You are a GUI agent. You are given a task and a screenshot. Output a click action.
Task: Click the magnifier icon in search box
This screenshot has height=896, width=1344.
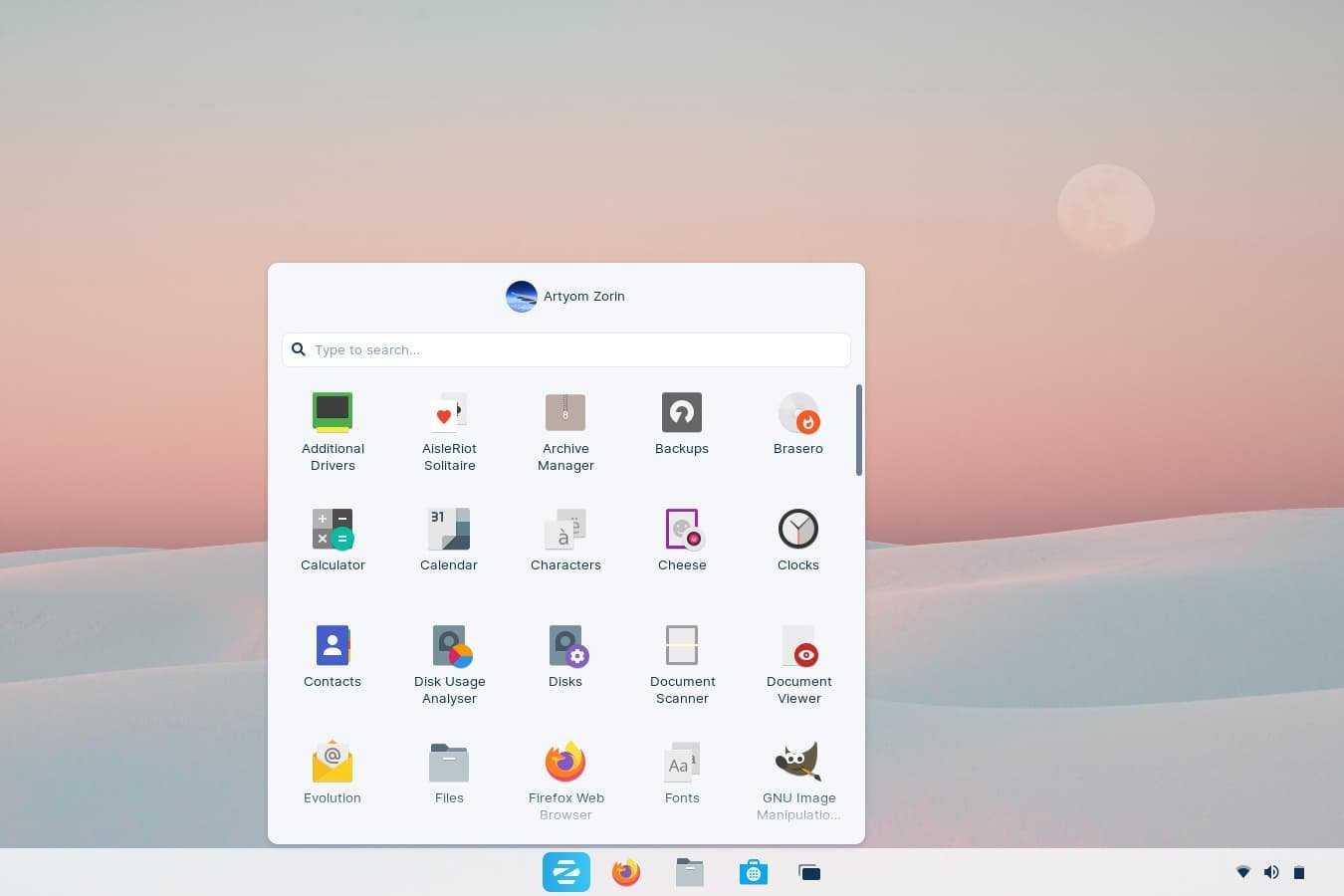click(298, 349)
